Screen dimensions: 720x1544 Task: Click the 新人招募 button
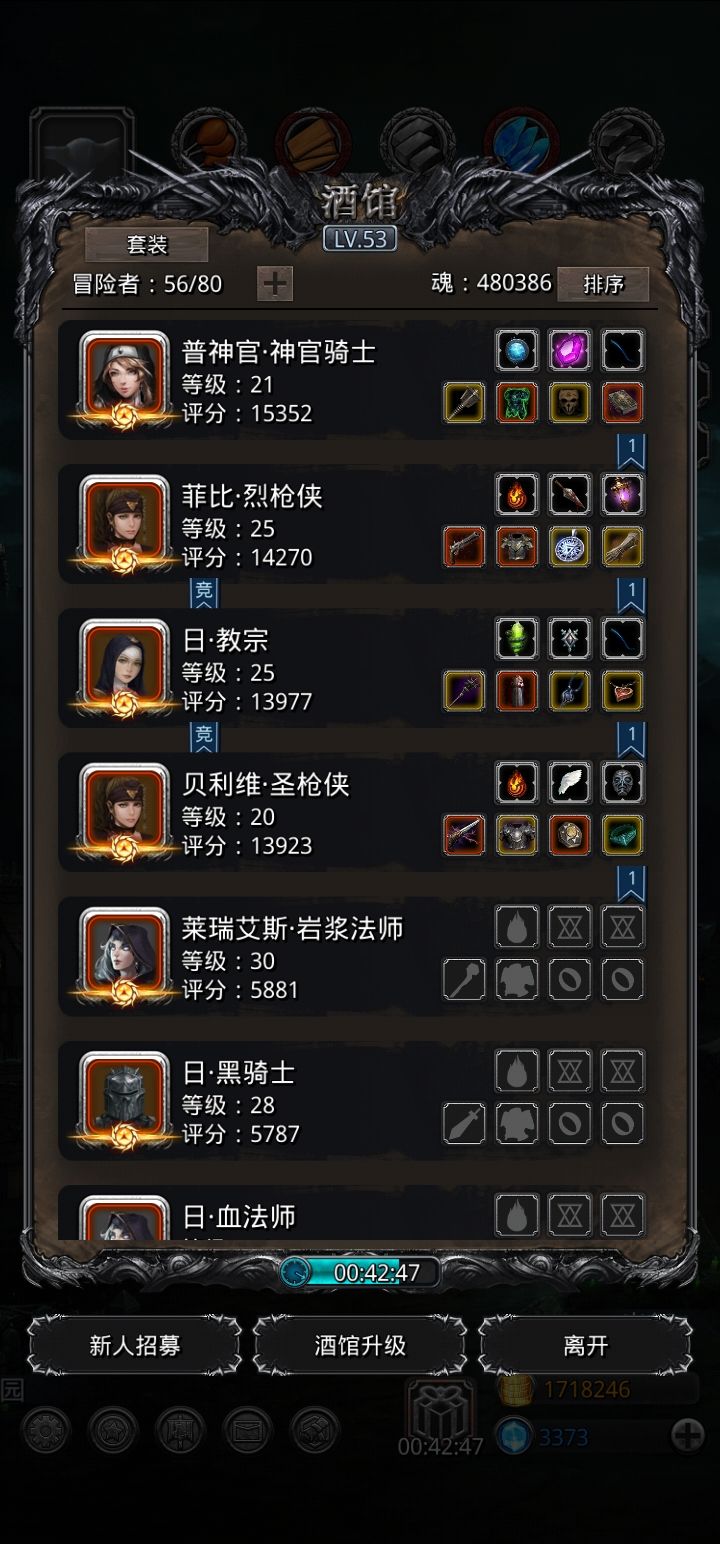pos(135,1345)
